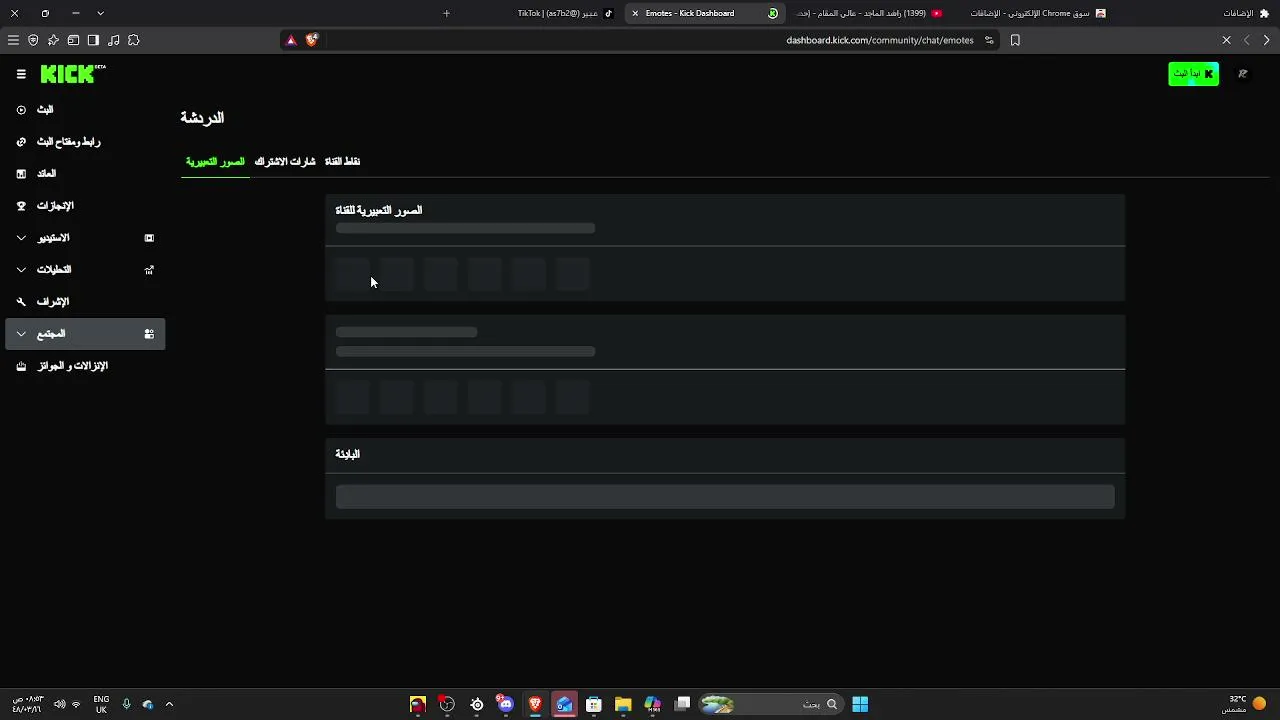Open a new browser tab
Image resolution: width=1280 pixels, height=720 pixels.
(446, 13)
